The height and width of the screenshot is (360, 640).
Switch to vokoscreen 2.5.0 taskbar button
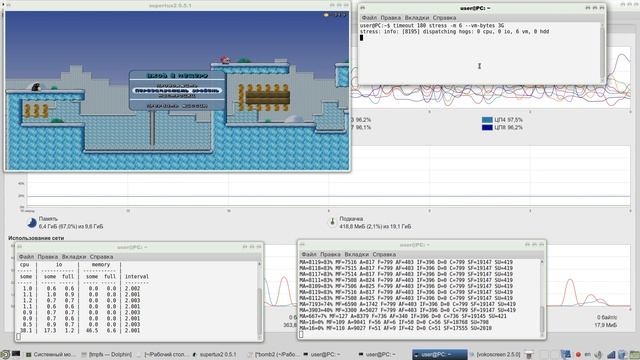(495, 355)
